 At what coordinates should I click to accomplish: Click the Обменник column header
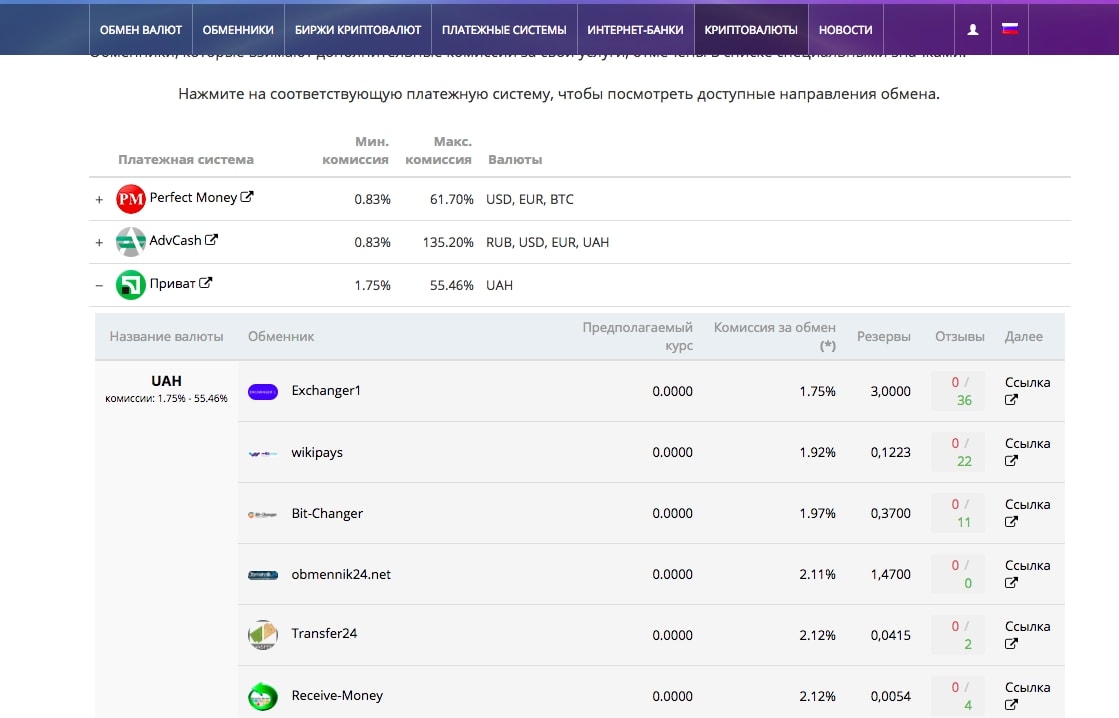point(281,336)
